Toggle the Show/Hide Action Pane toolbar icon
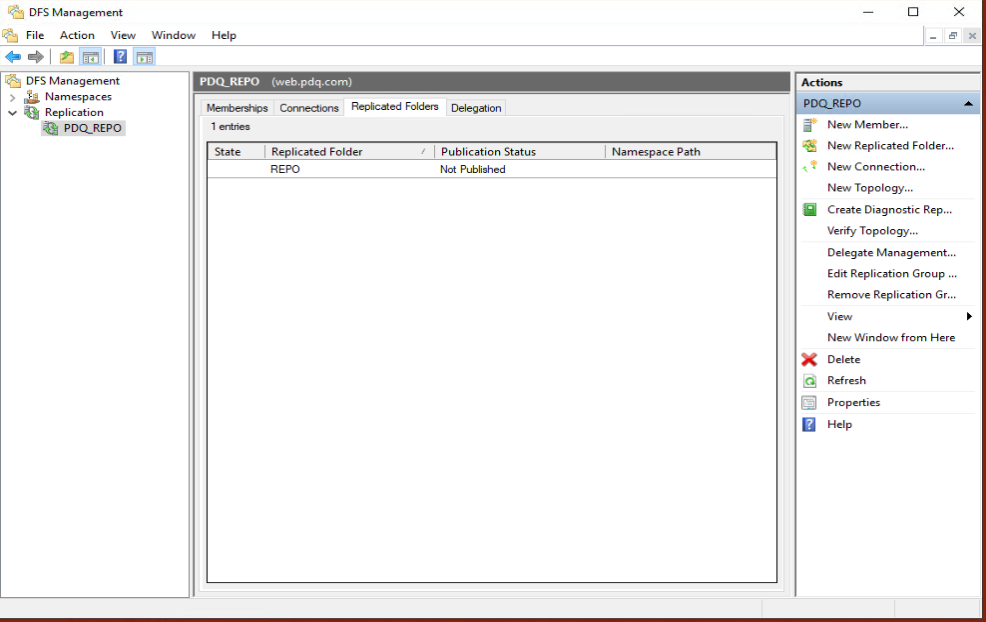The width and height of the screenshot is (986, 622). tap(145, 57)
